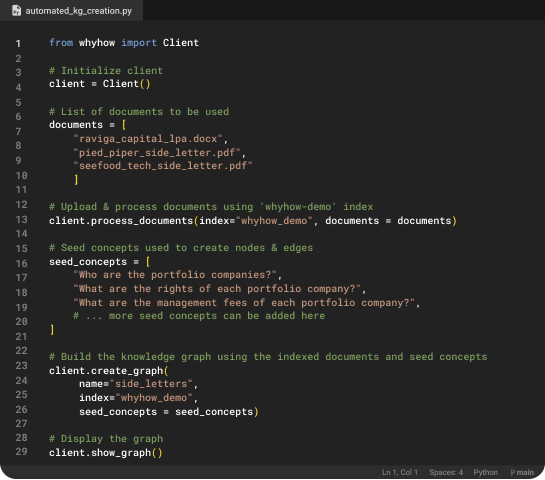This screenshot has width=545, height=480.
Task: Change the Python language mode
Action: [x=486, y=472]
